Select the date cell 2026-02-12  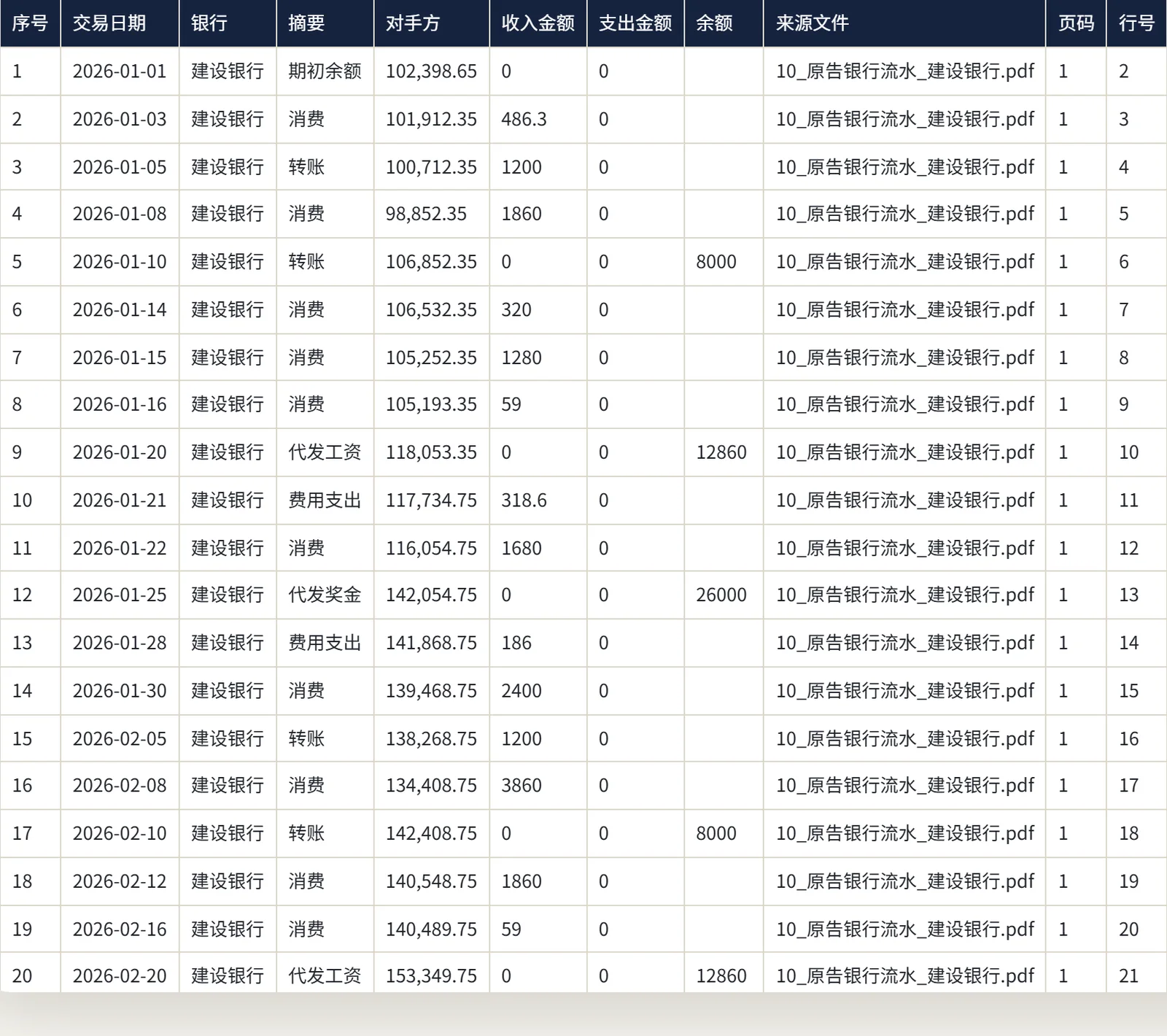point(120,881)
